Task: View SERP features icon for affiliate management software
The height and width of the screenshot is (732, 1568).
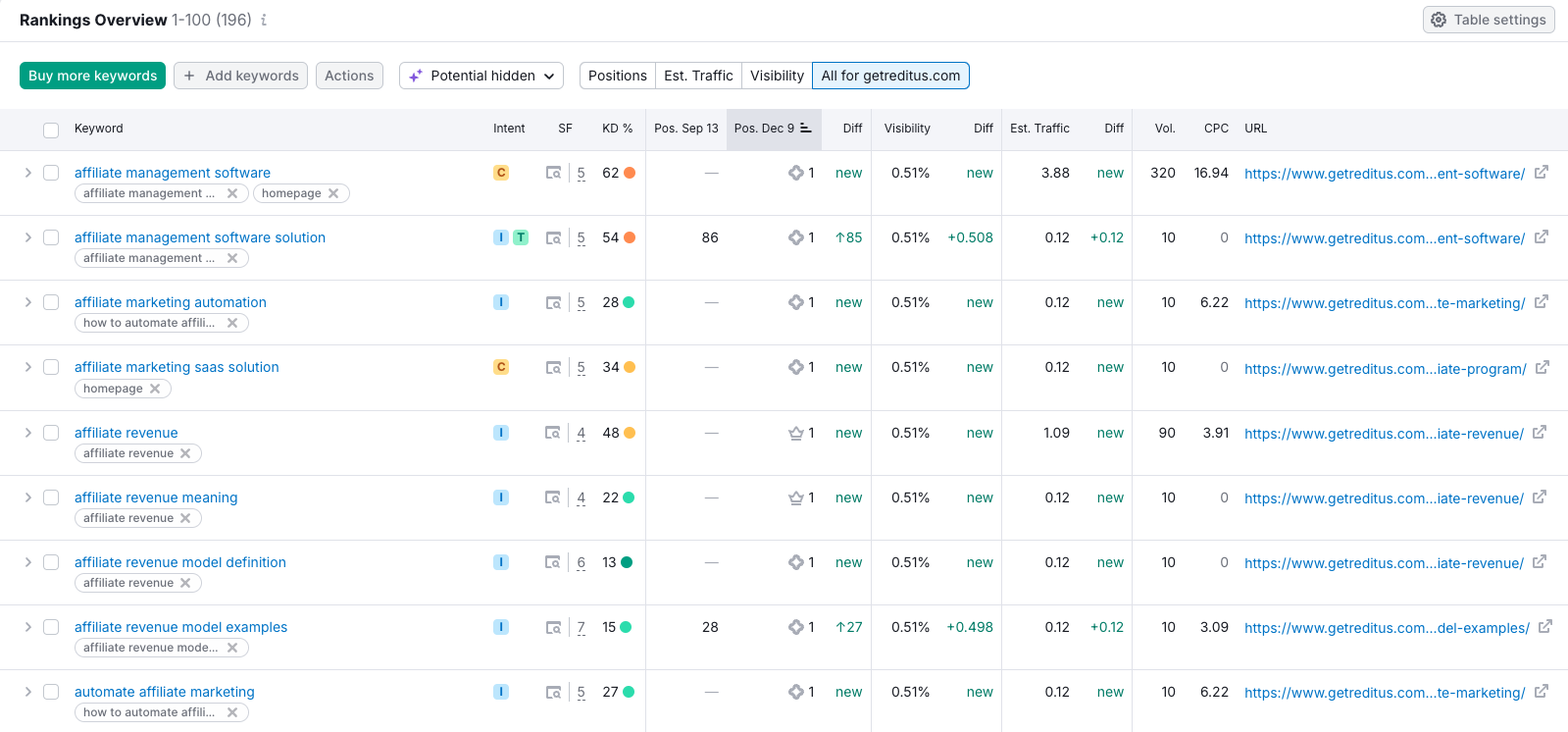Action: click(554, 173)
